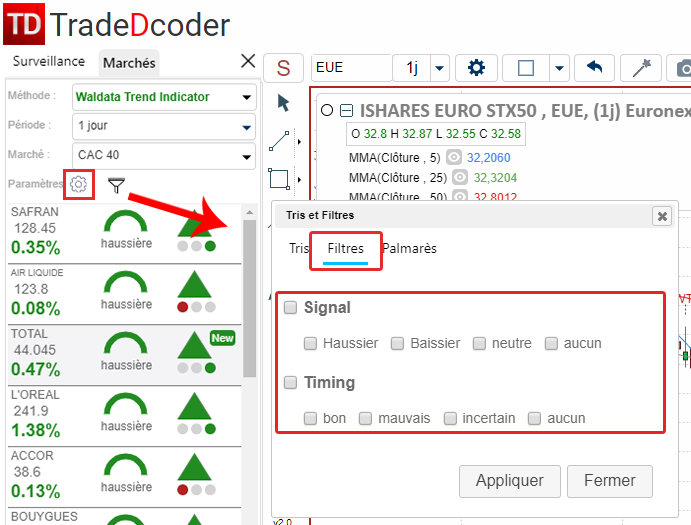Select the ACCOR stock name
691x525 pixels.
click(32, 455)
